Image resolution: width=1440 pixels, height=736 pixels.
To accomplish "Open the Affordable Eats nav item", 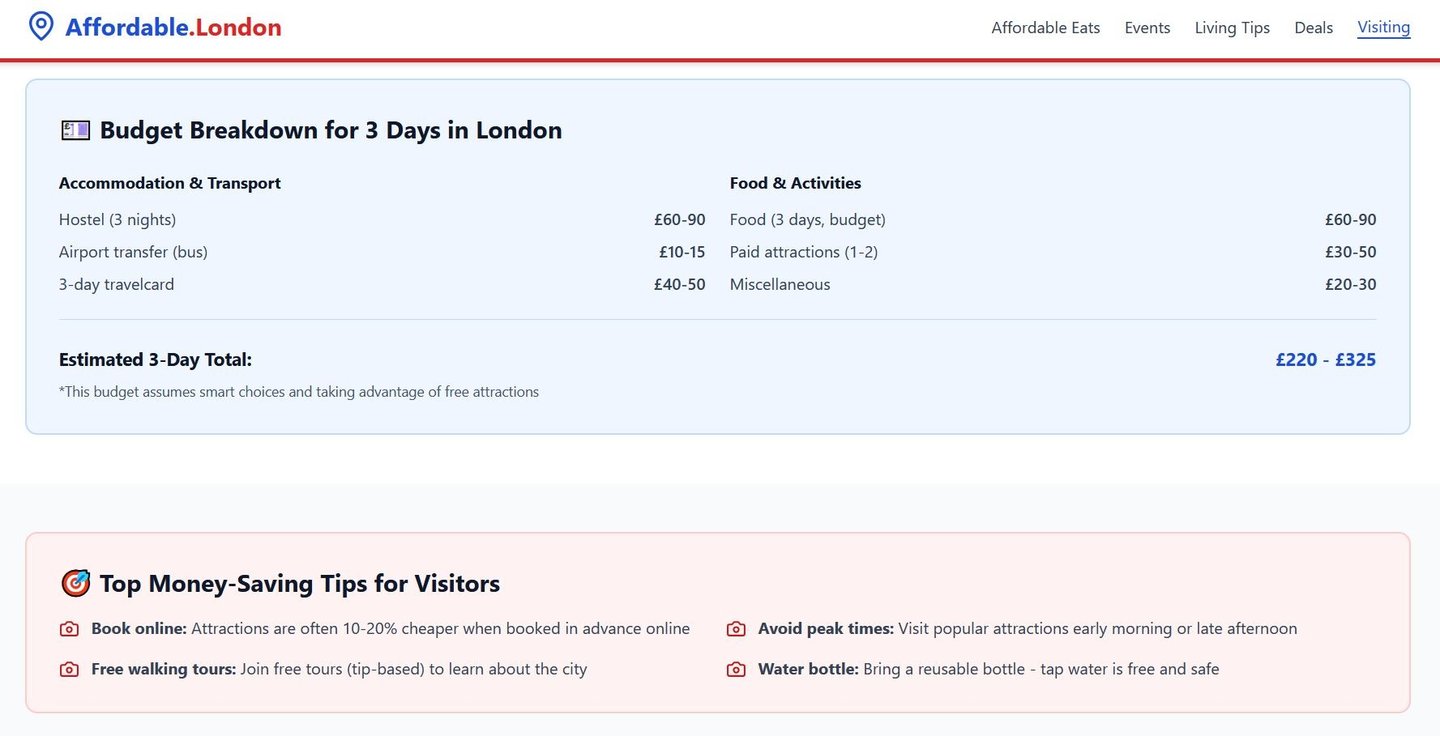I will pos(1045,28).
